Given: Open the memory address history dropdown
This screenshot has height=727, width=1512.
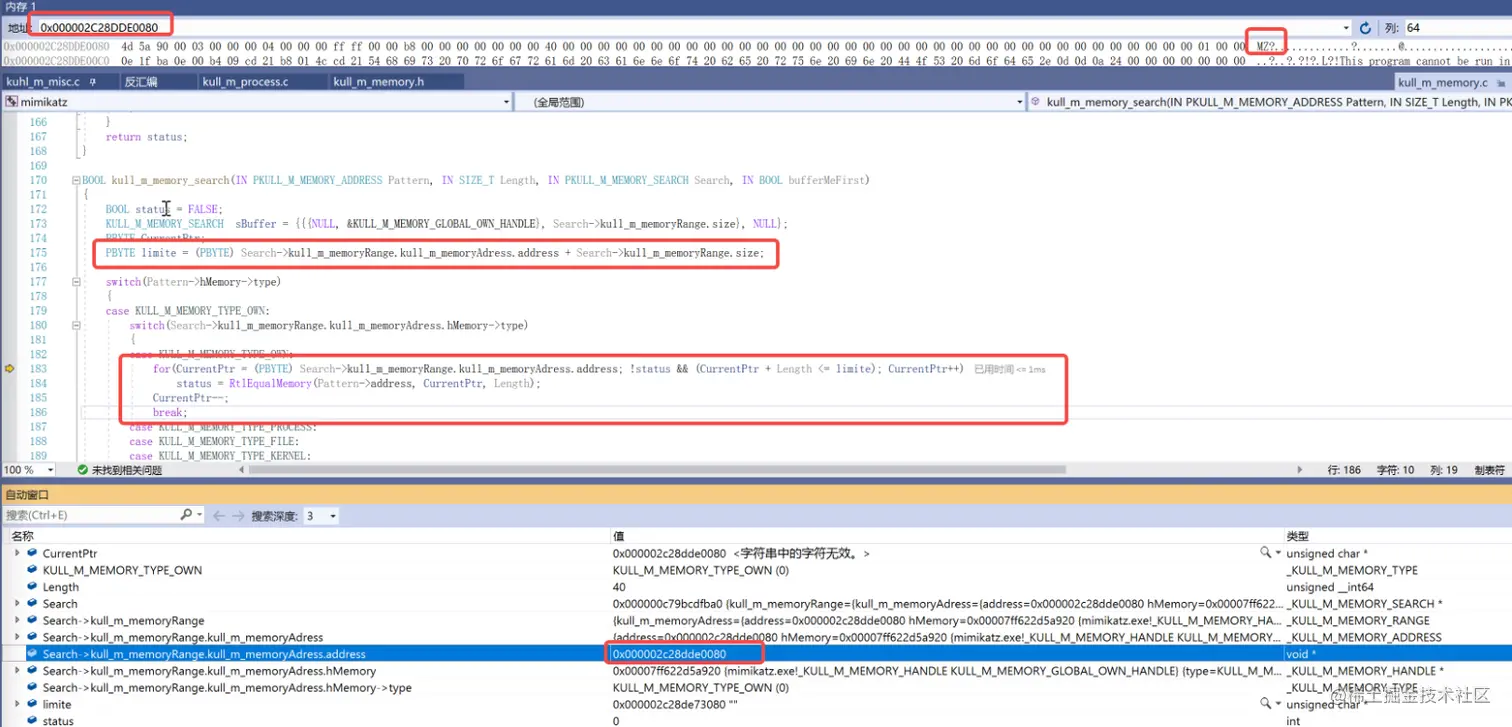Looking at the screenshot, I should click(1346, 28).
